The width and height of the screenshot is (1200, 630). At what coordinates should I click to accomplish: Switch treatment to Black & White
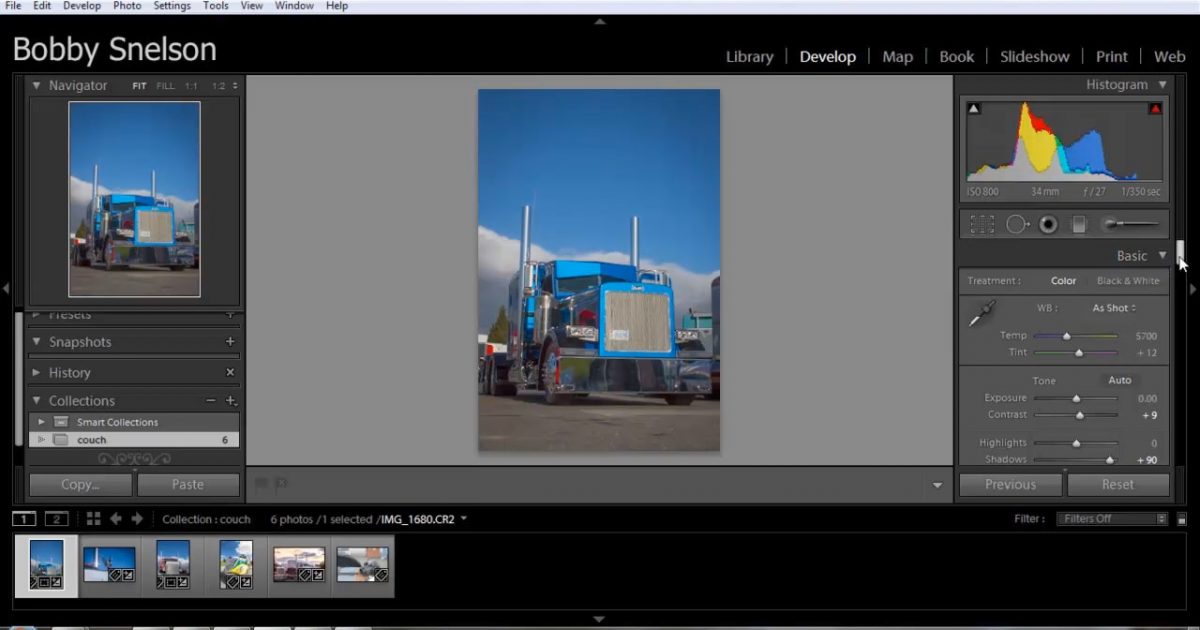(x=1128, y=281)
